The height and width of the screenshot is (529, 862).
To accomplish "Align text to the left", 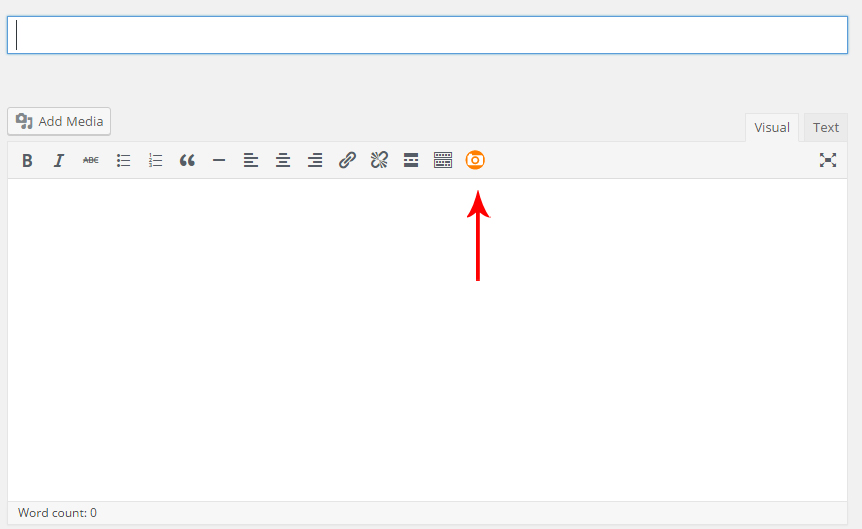I will (x=251, y=161).
